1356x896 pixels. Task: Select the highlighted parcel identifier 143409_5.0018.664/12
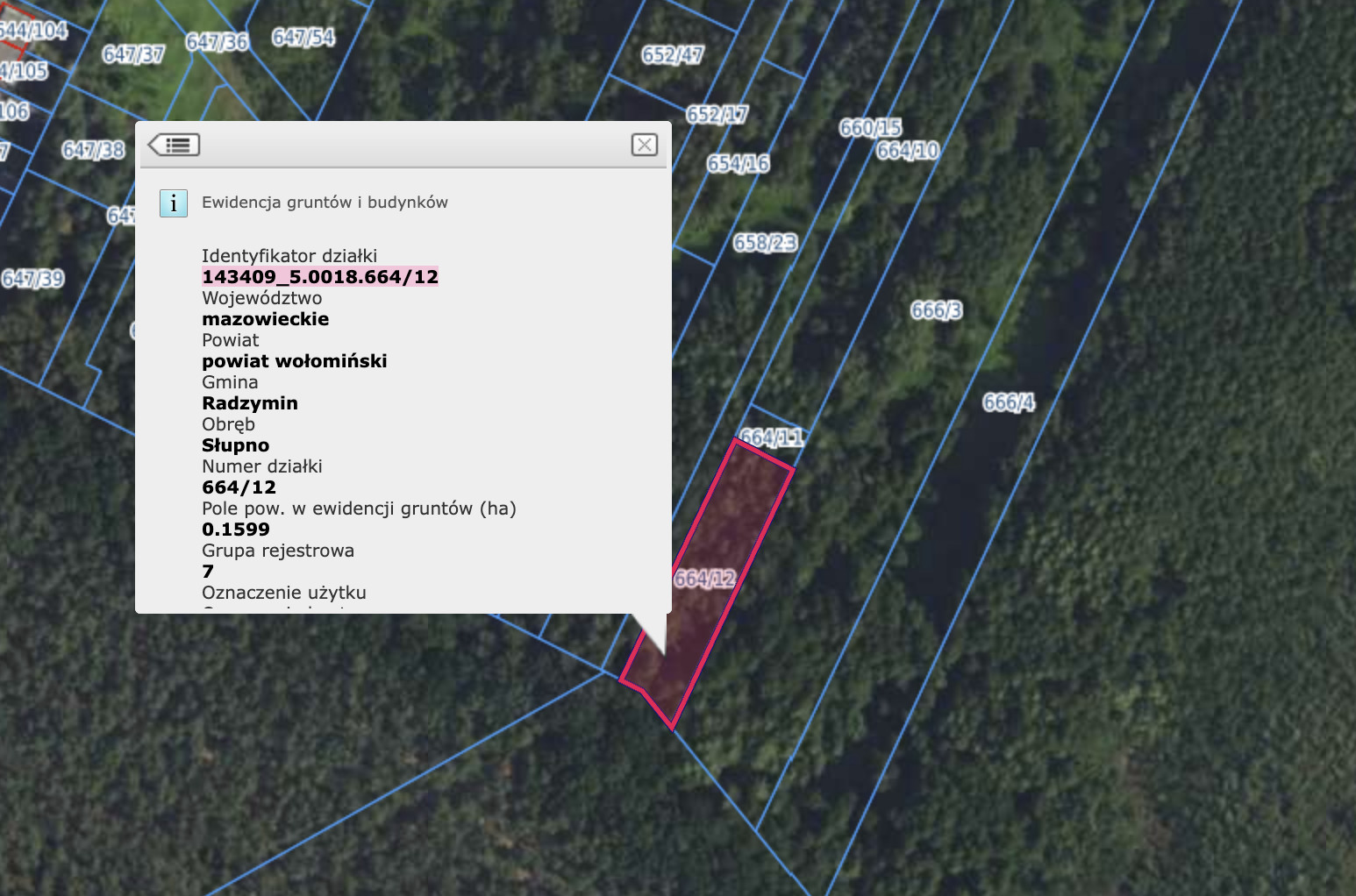point(320,277)
